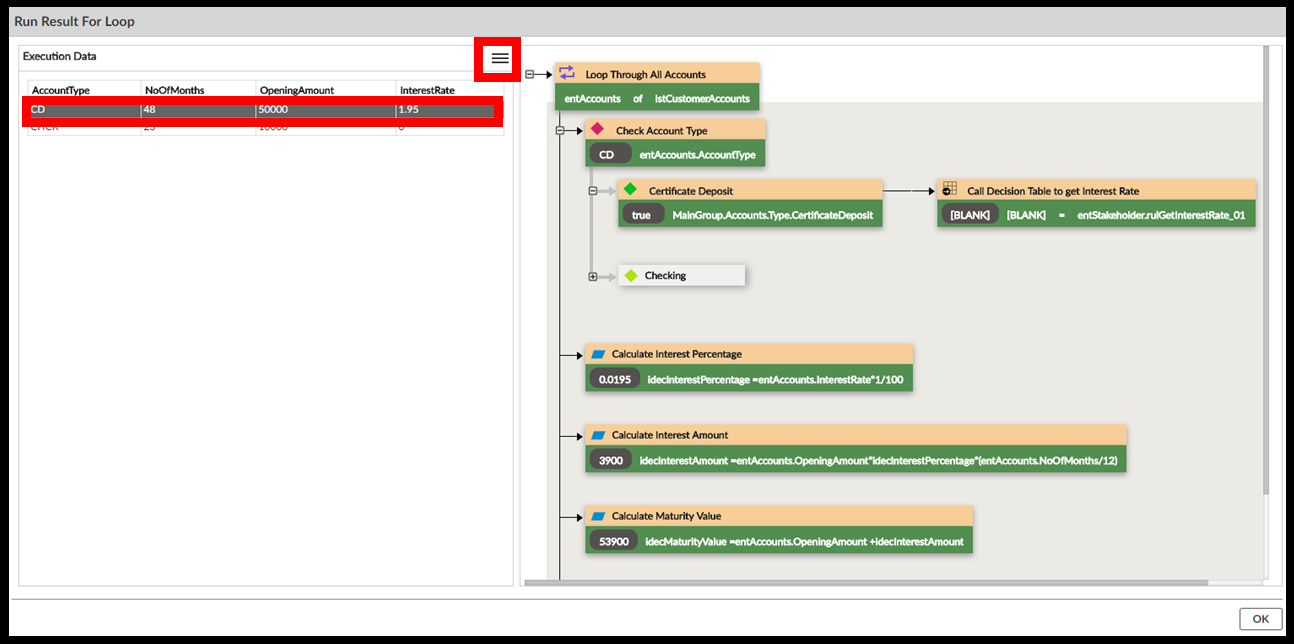Click the decision table icon
Screen dimensions: 1294x644
949,189
